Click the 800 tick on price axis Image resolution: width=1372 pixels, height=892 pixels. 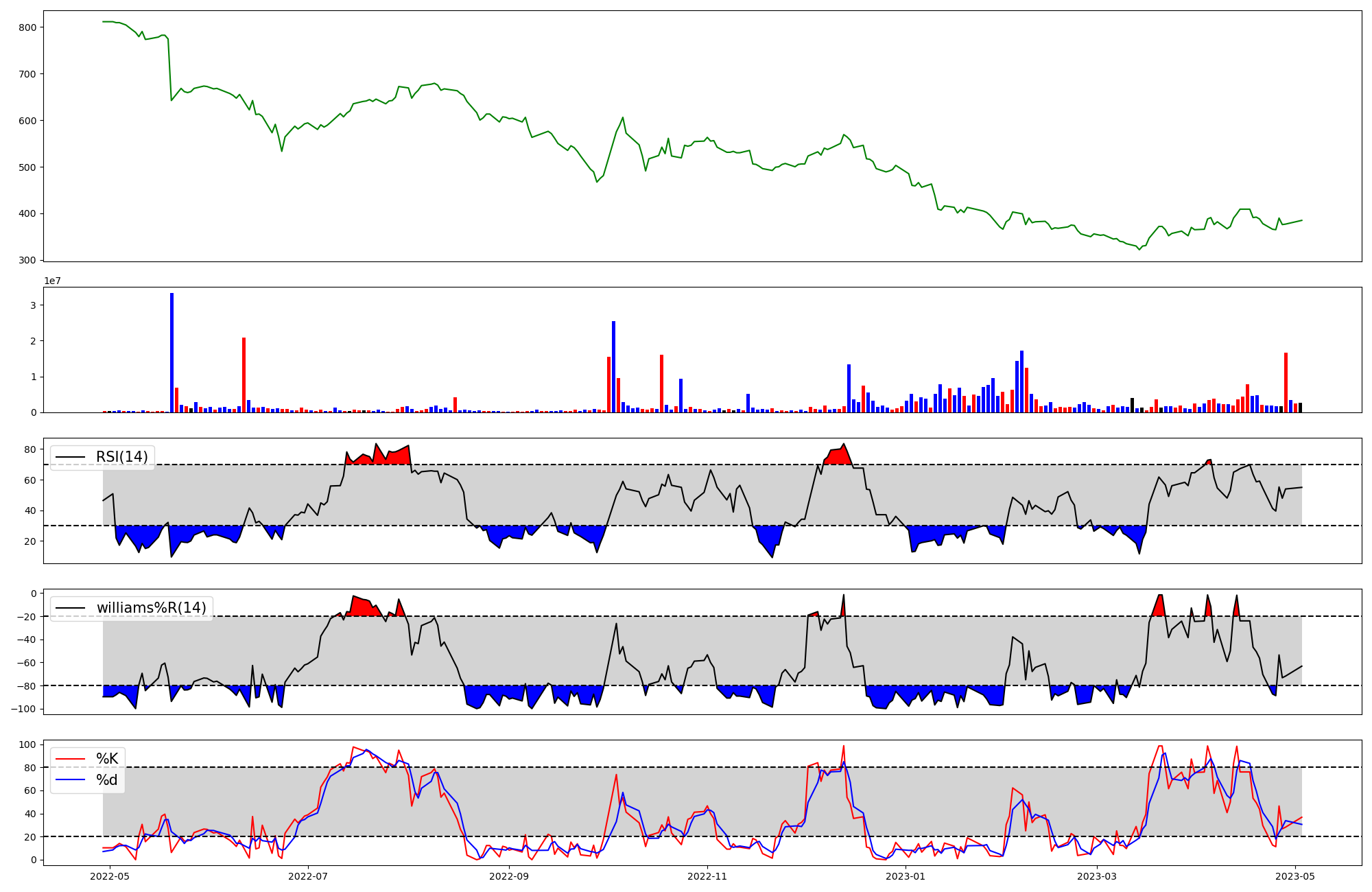click(x=28, y=27)
